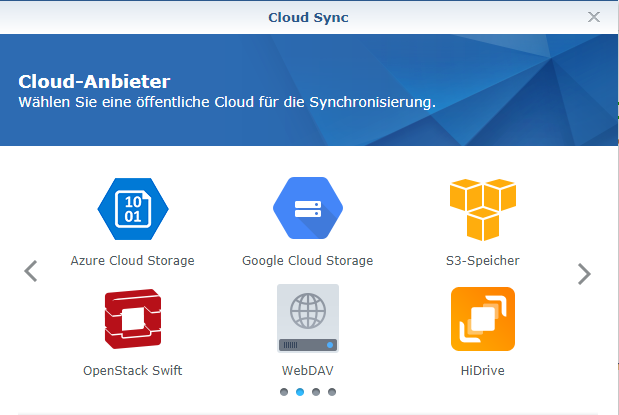Click the OpenStack Swift text label
Image resolution: width=619 pixels, height=415 pixels.
pyautogui.click(x=133, y=370)
